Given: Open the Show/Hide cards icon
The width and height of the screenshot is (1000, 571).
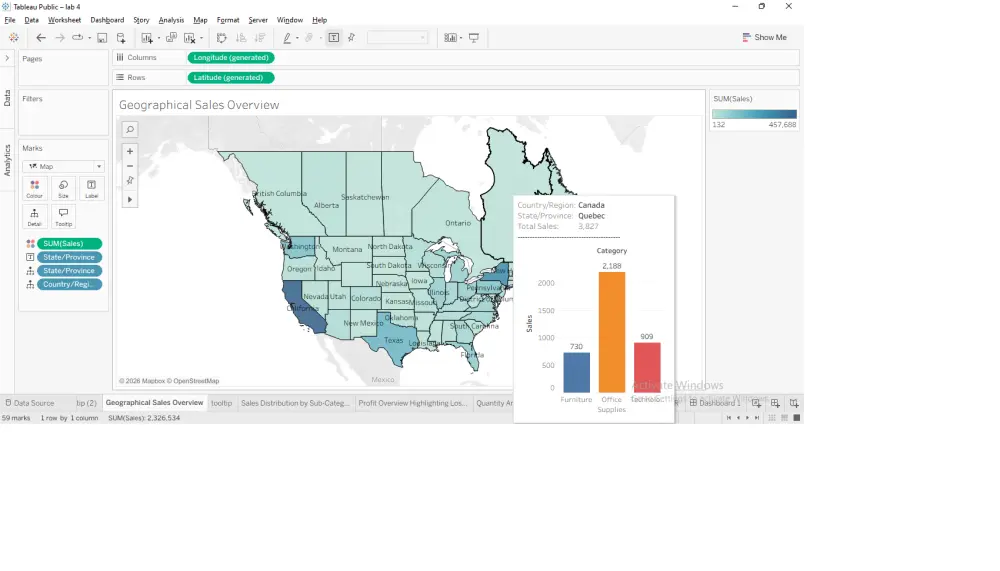Looking at the screenshot, I should (450, 38).
